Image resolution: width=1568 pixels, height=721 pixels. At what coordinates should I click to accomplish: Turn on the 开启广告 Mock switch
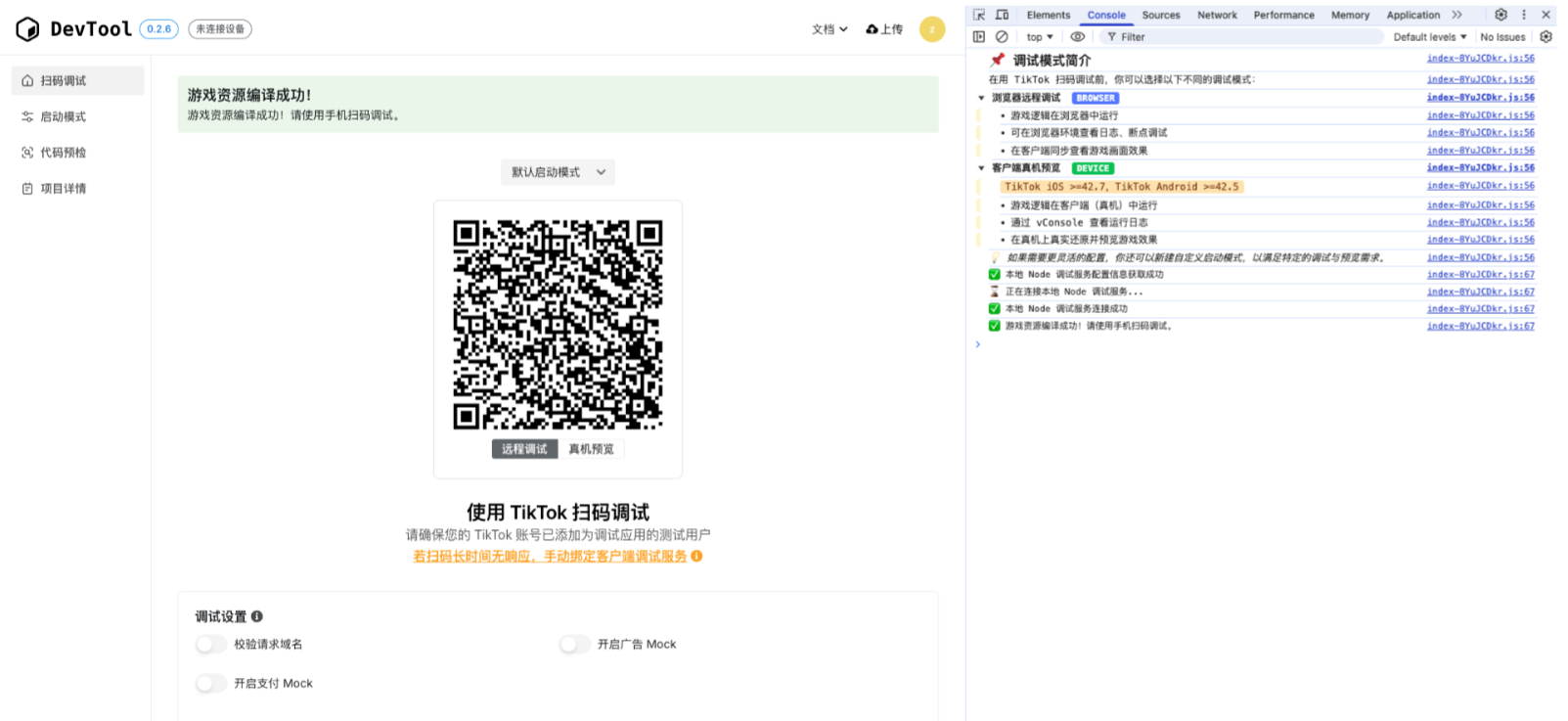click(574, 644)
